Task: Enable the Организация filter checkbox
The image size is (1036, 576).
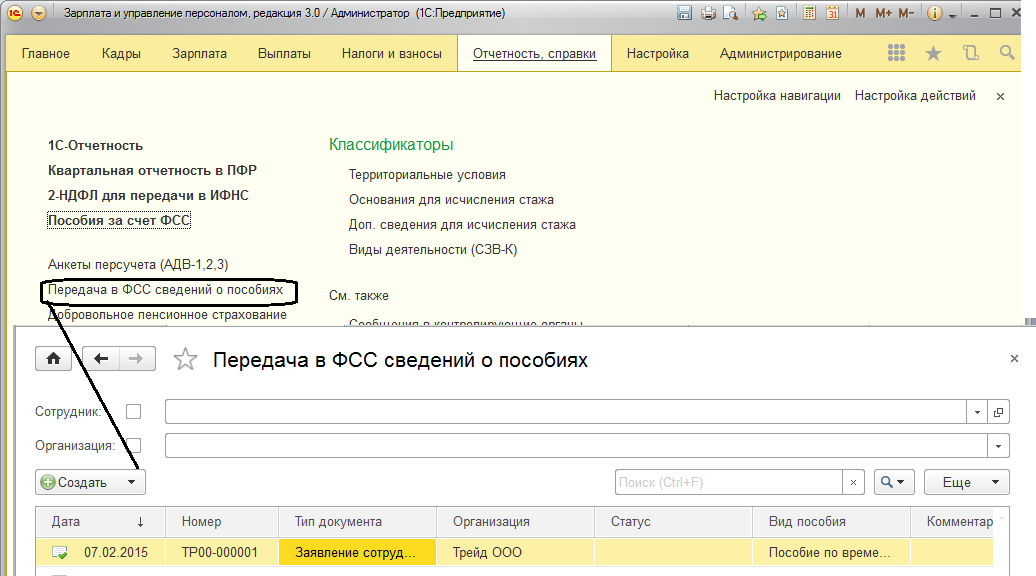Action: coord(133,445)
